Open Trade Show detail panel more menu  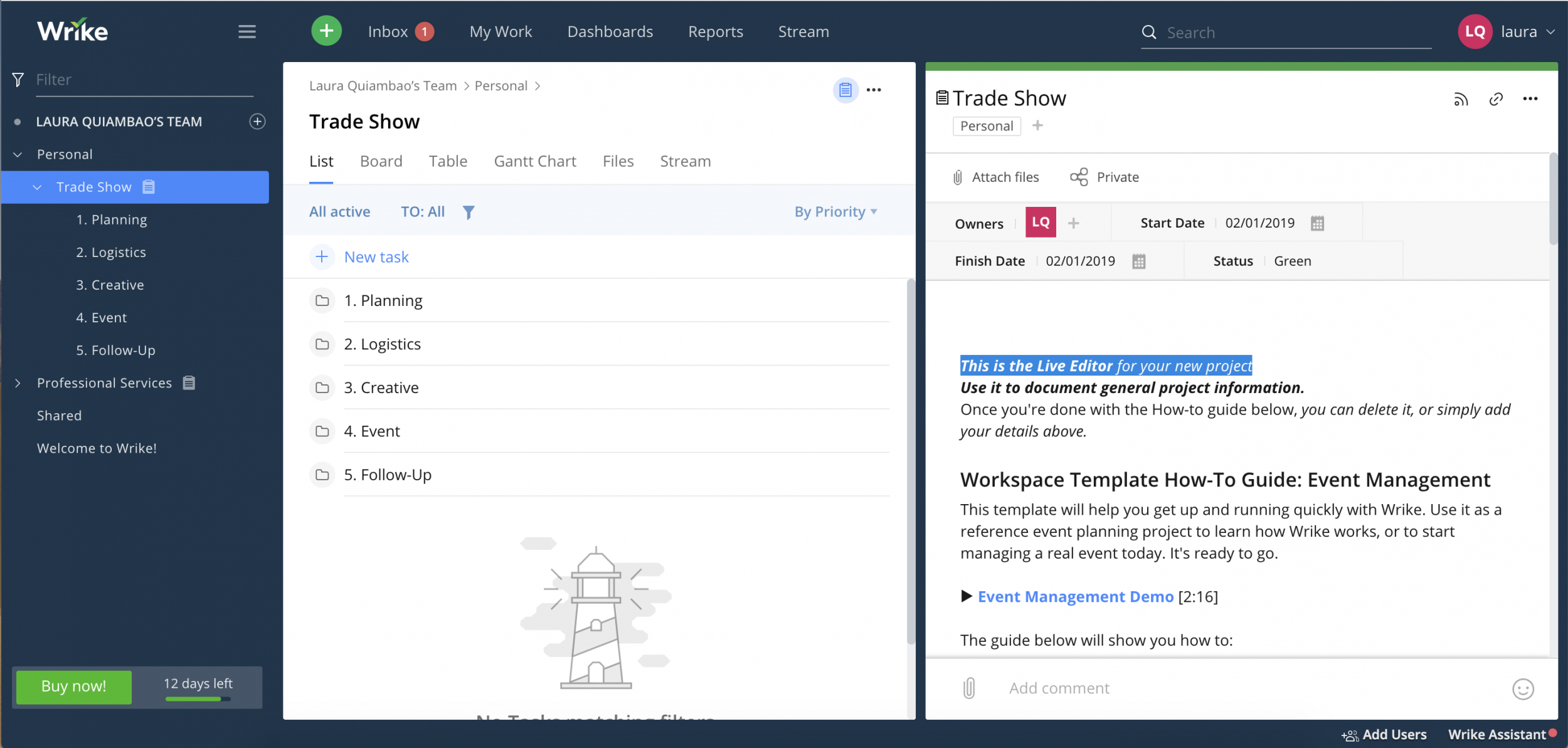(1530, 98)
